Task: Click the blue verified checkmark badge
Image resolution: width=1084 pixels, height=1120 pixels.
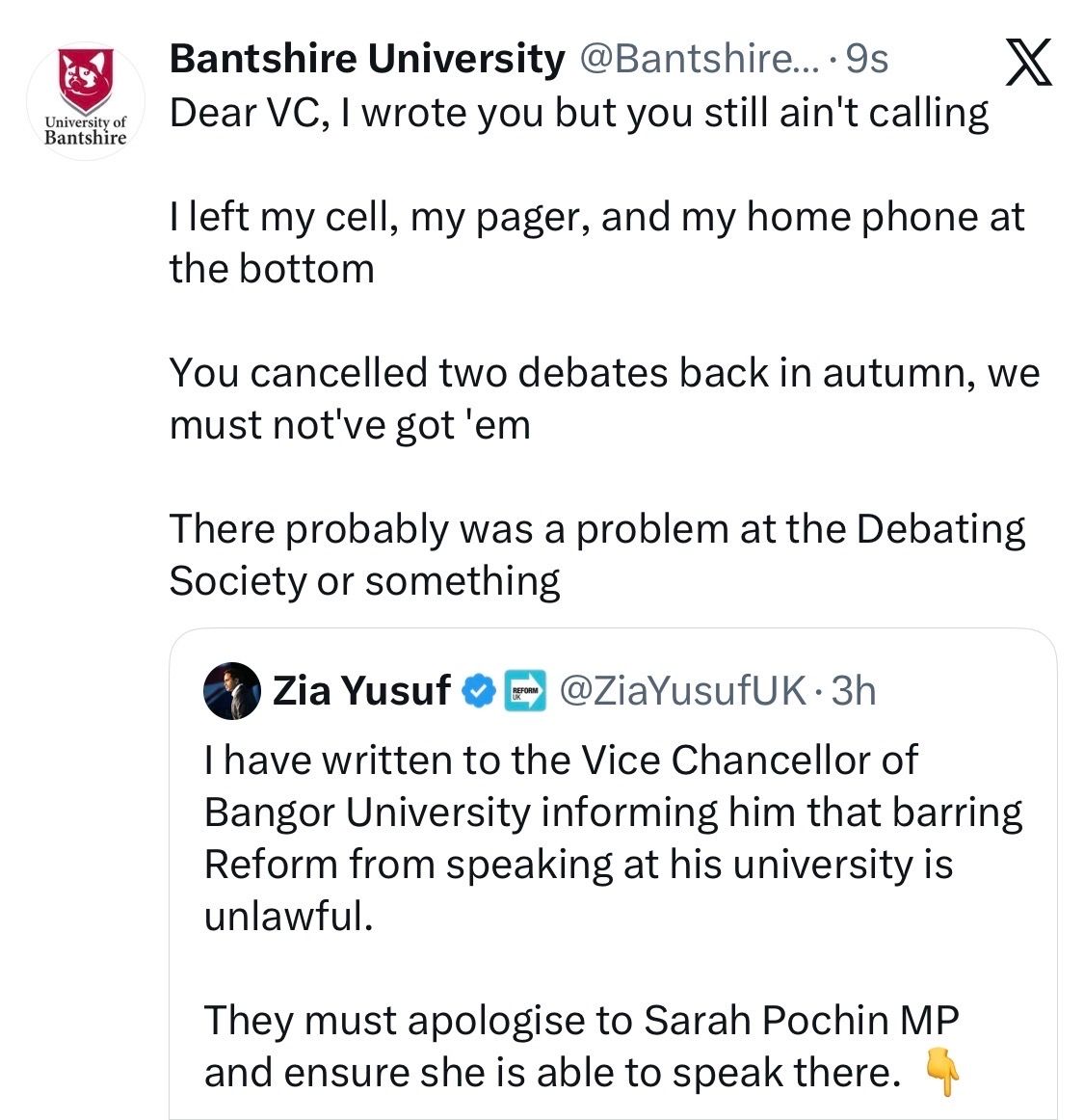Action: pyautogui.click(x=479, y=690)
